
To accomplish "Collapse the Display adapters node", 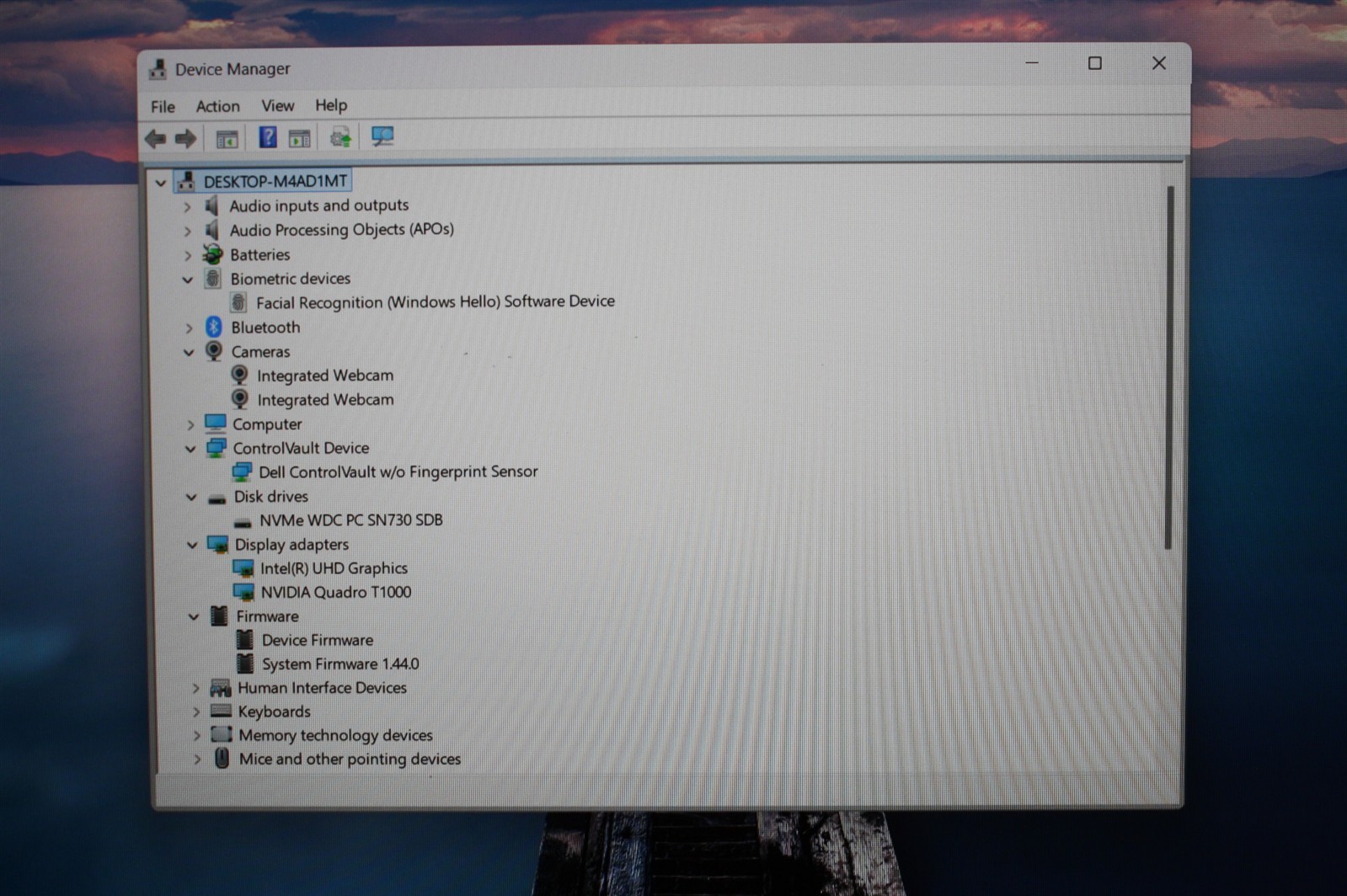I will [192, 546].
